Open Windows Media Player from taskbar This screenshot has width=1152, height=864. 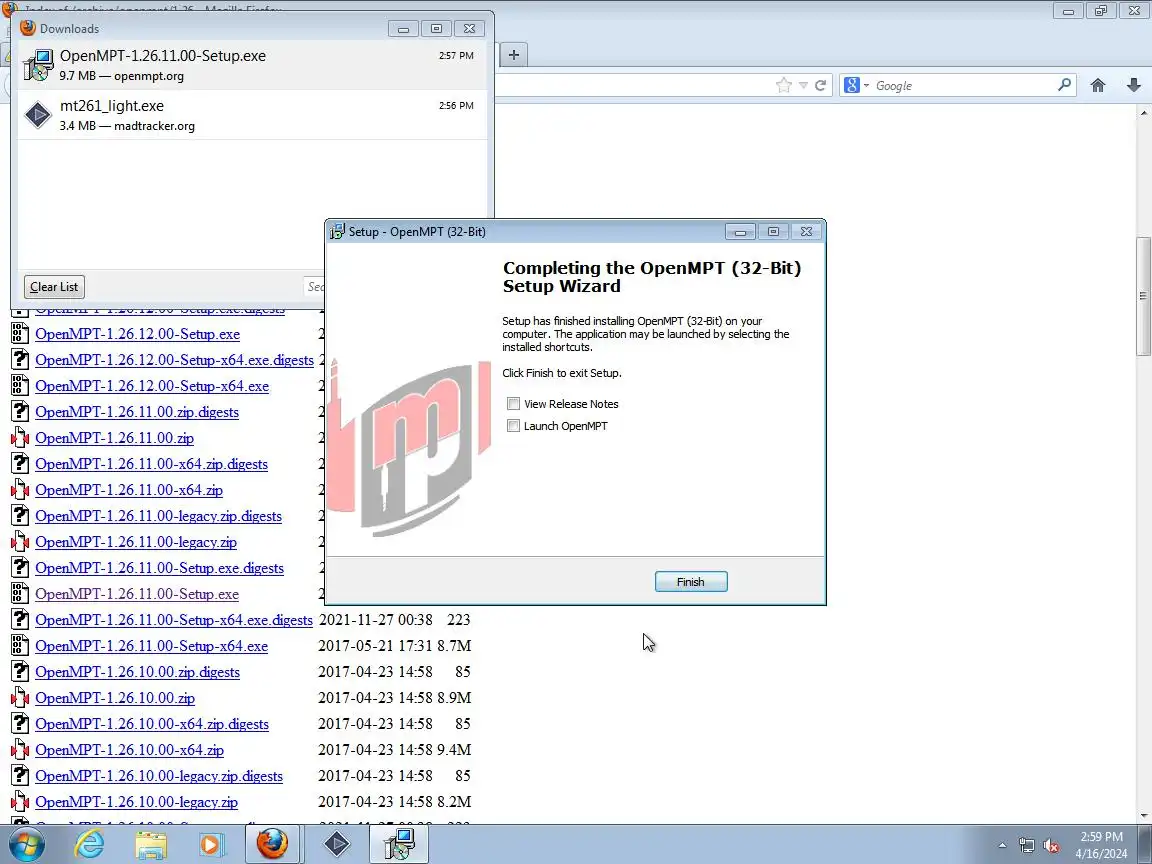[212, 844]
